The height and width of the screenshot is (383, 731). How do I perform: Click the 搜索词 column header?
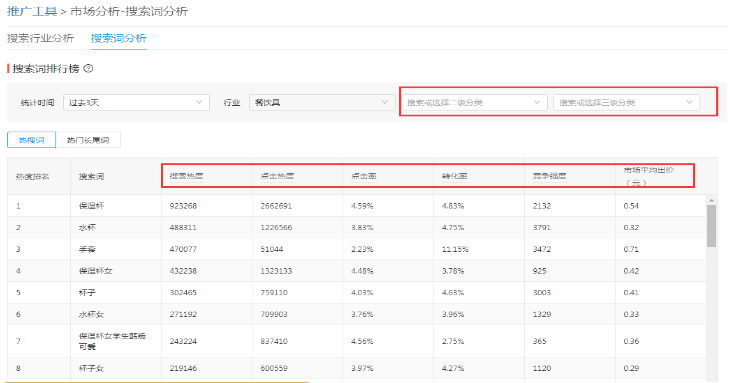(91, 177)
